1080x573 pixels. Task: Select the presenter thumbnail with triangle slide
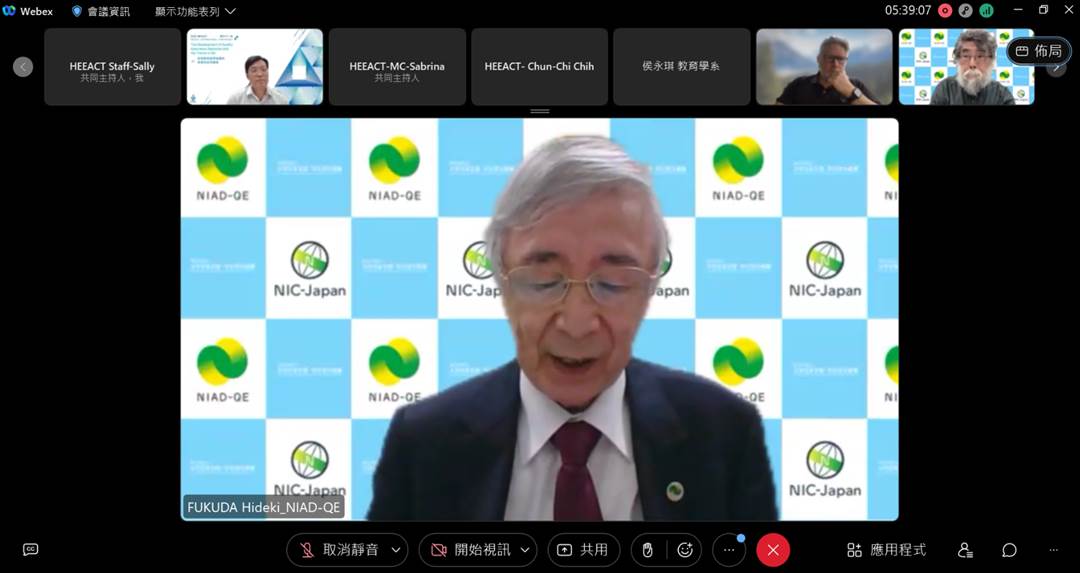pos(254,67)
